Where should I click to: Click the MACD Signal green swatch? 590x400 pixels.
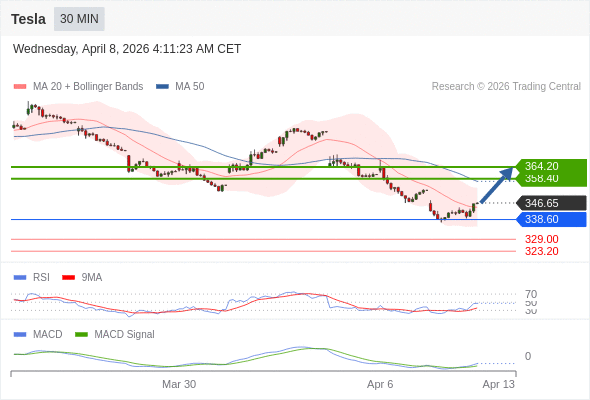[x=81, y=335]
